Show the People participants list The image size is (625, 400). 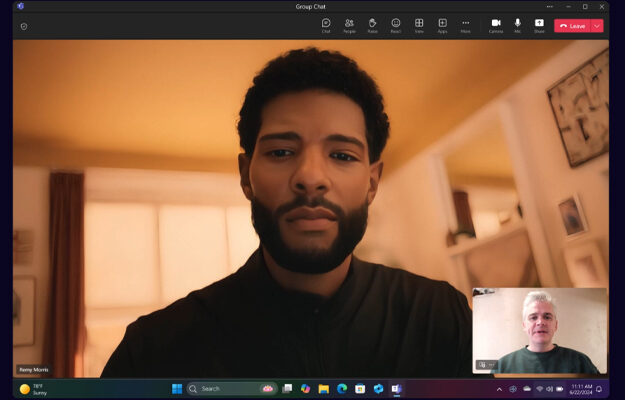point(349,26)
